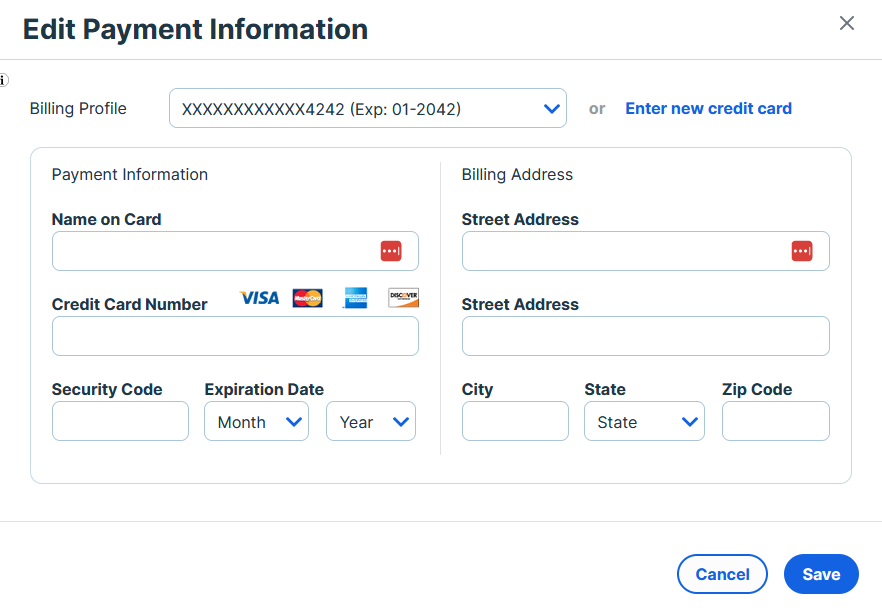Viewport: 882px width, 615px height.
Task: Expand the expiration Month dropdown
Action: pos(256,422)
